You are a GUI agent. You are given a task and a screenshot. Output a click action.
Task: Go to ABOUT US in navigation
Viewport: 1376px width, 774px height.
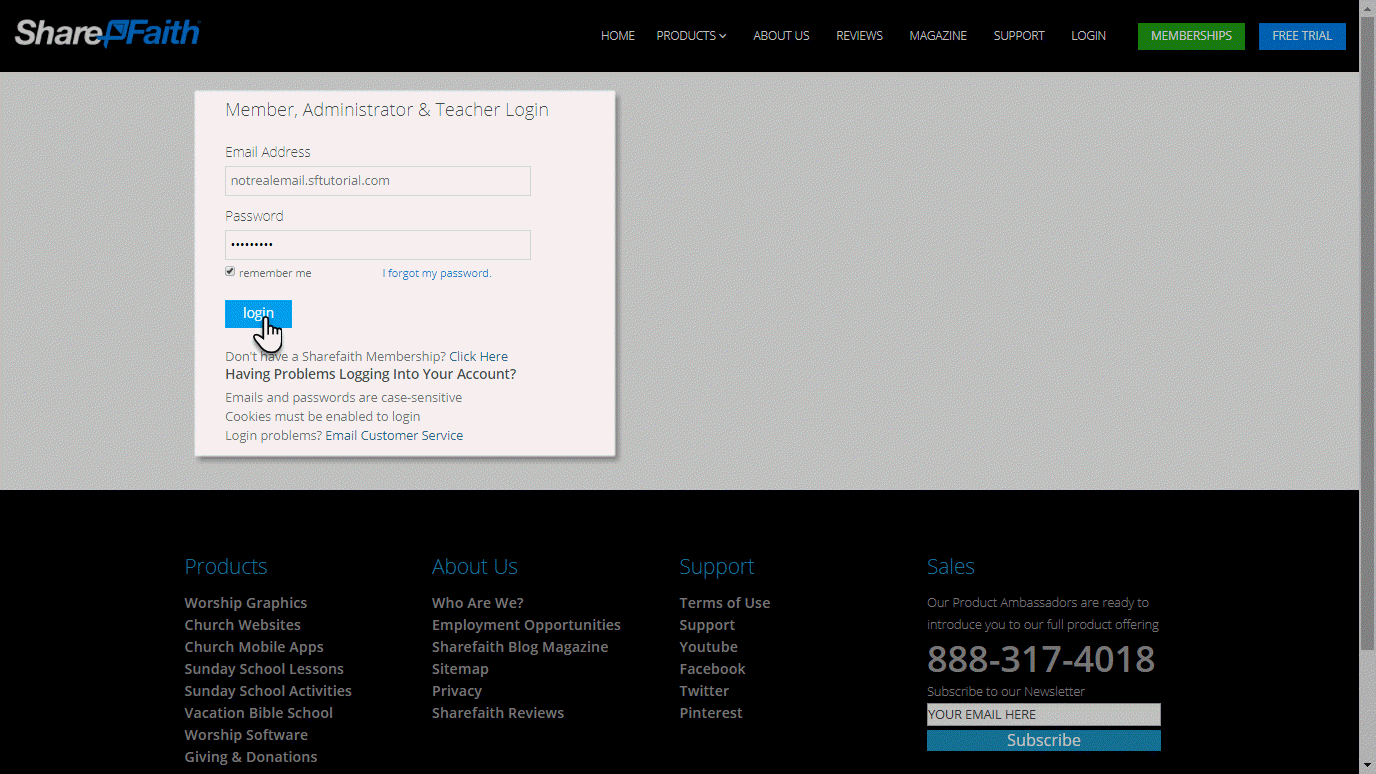pyautogui.click(x=781, y=36)
